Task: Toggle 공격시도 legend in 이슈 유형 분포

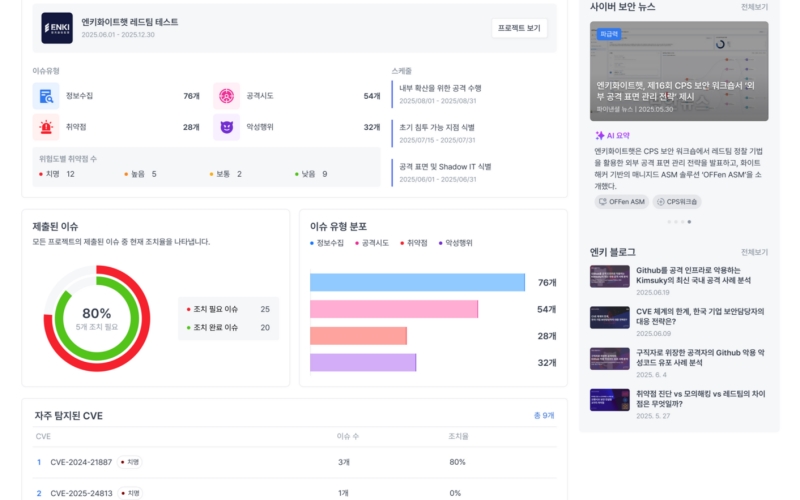Action: point(372,243)
